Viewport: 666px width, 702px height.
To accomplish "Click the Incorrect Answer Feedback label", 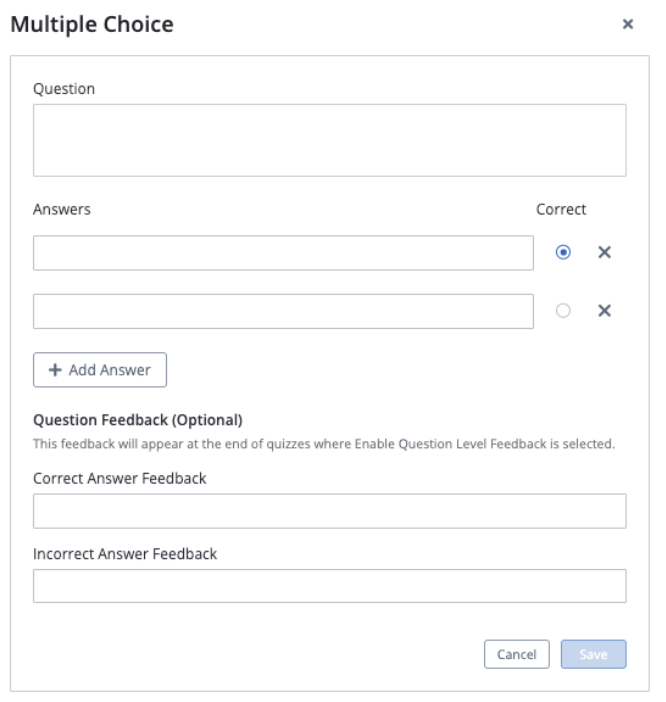I will pyautogui.click(x=125, y=553).
